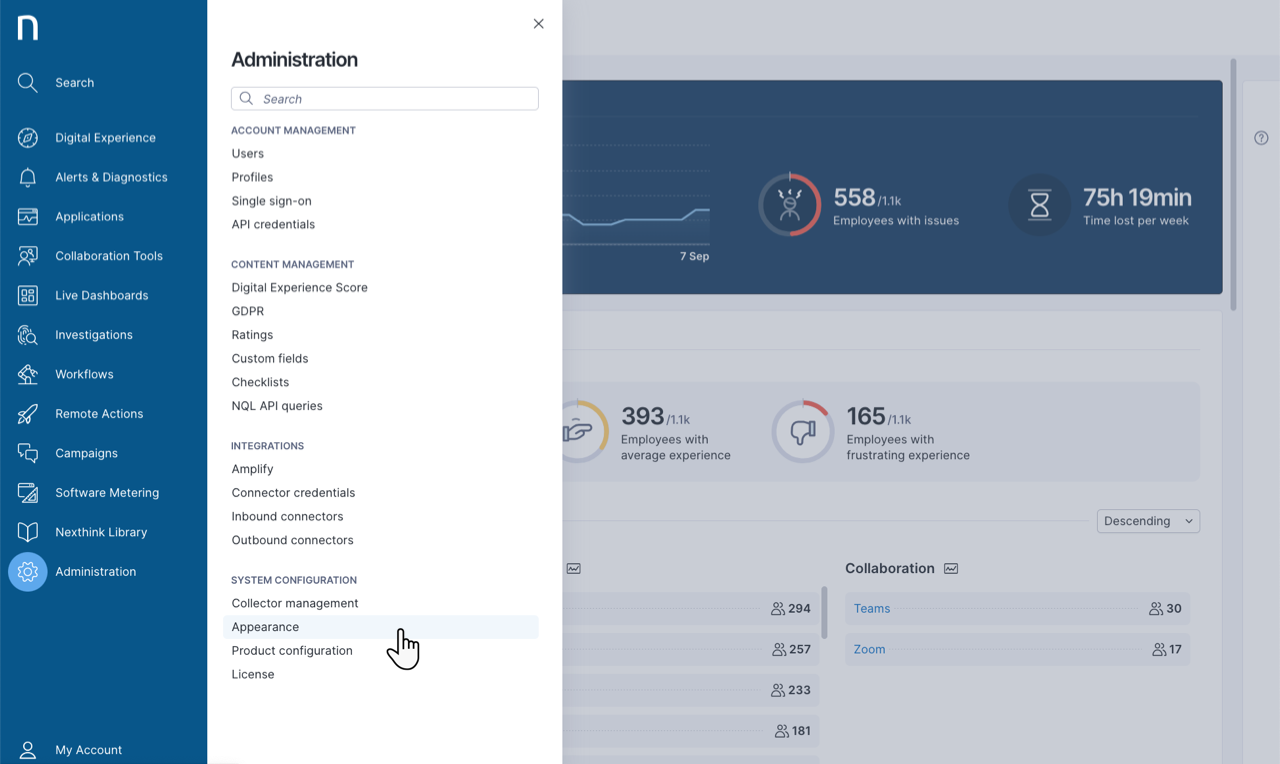Click the trend chart icon beside Collaboration
Screen dimensions: 1280x764
coord(950,567)
